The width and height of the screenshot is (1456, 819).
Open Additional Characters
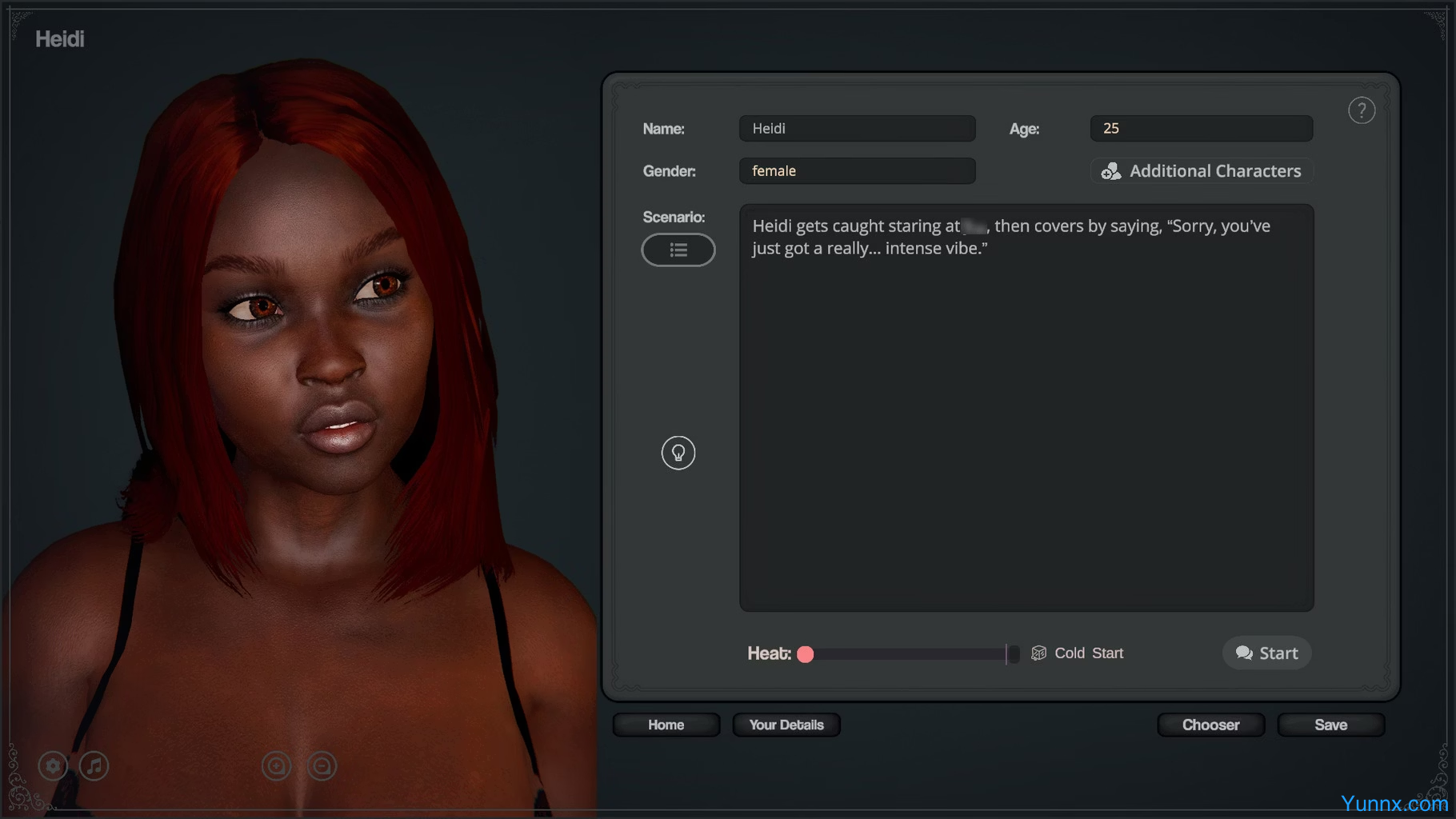(1201, 170)
